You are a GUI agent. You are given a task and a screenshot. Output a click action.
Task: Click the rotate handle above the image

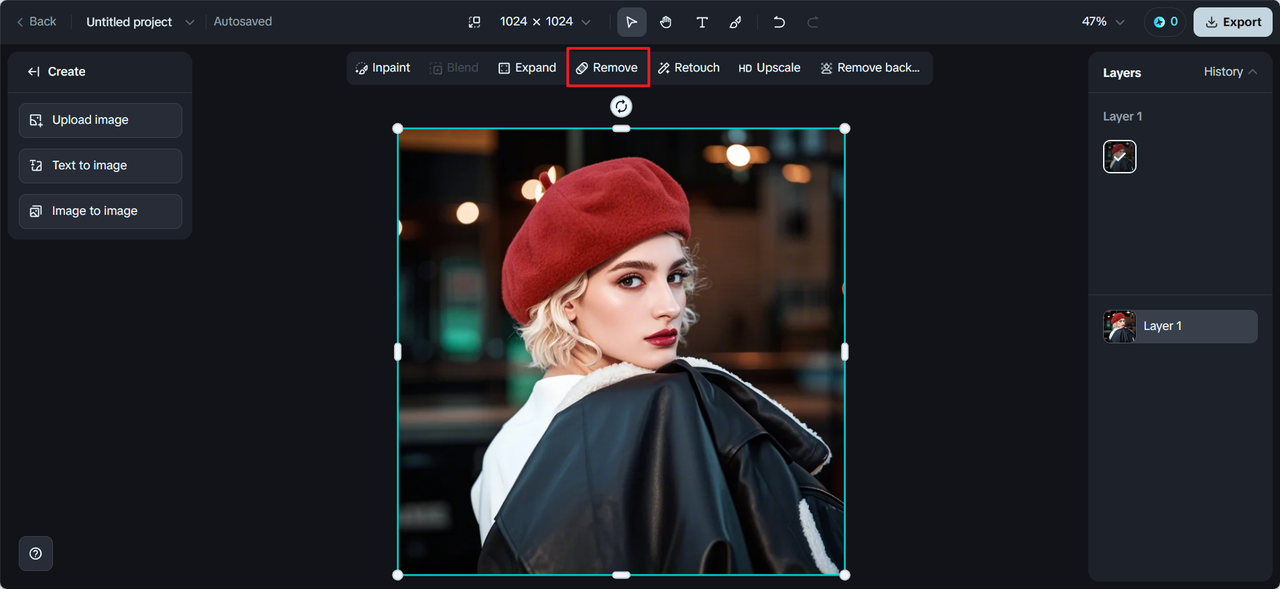click(621, 106)
